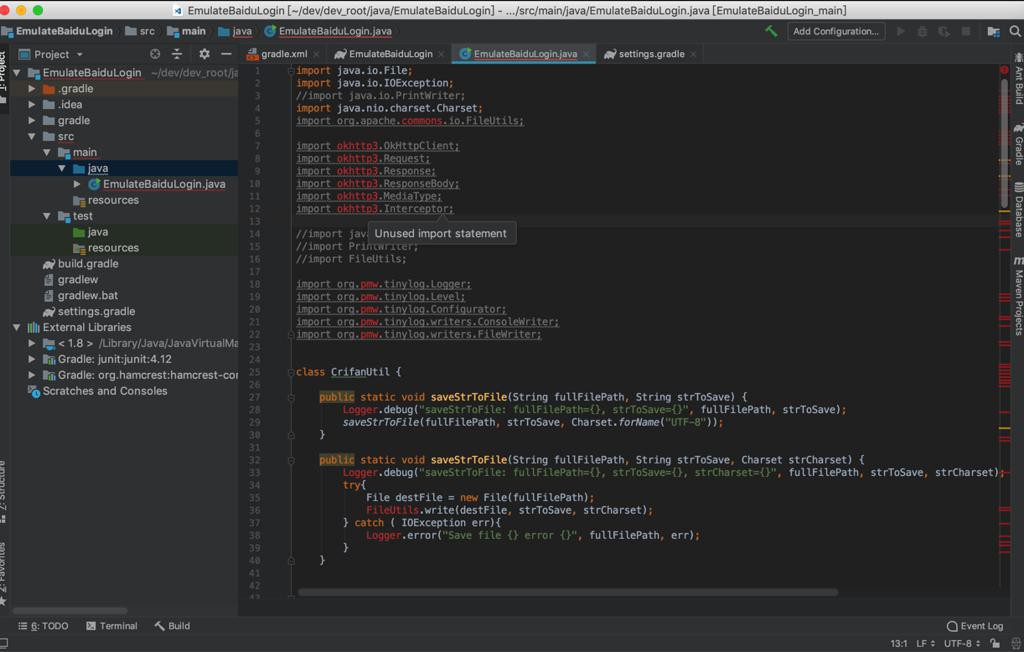Click the Scroll from Source target icon

tap(155, 54)
